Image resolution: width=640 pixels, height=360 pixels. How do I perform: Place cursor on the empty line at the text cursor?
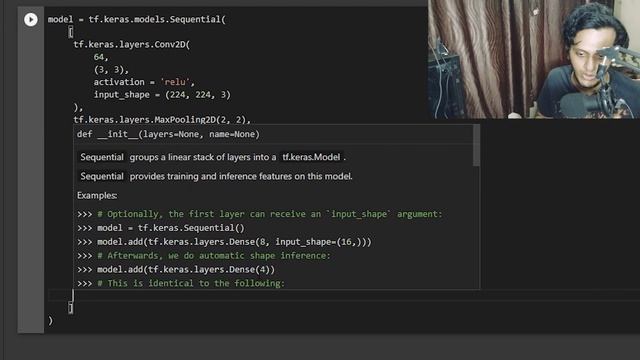point(343,295)
